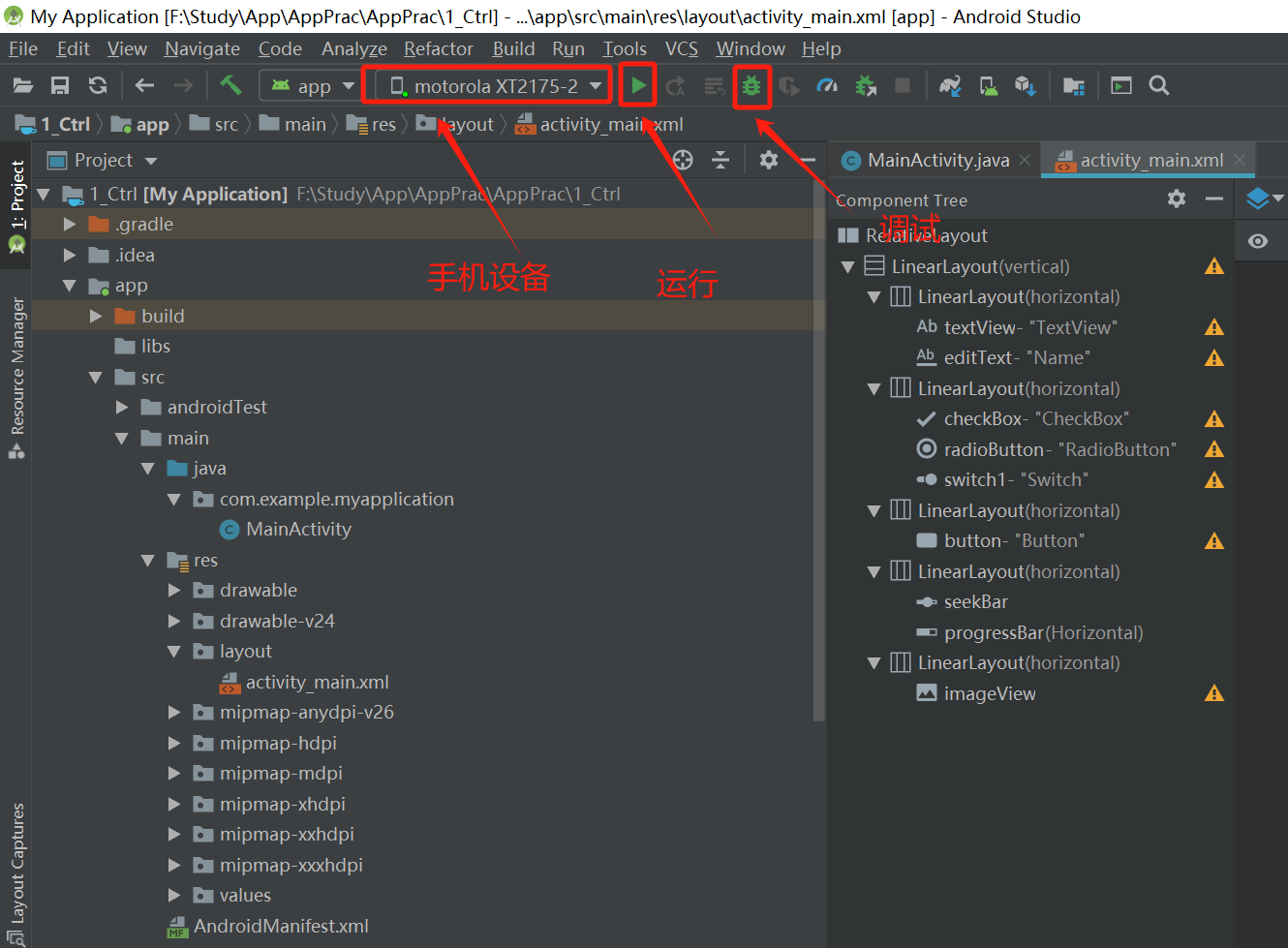Viewport: 1288px width, 948px height.
Task: Open the Resource Manager side tab
Action: point(16,377)
